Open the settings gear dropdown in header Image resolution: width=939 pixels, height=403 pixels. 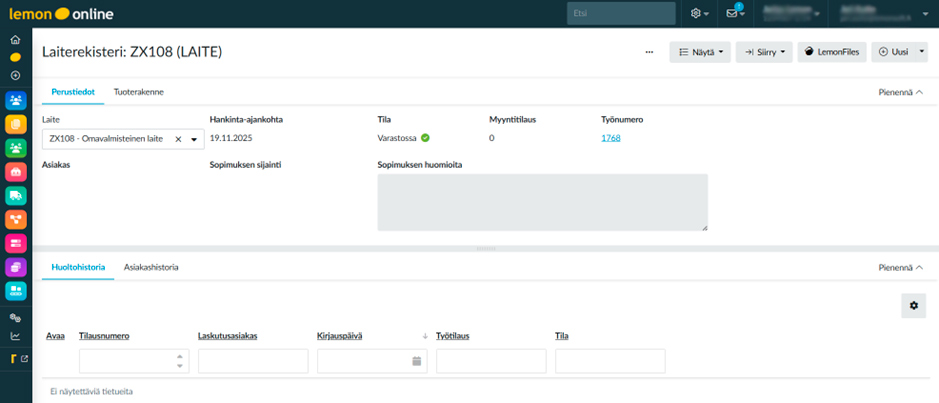click(700, 14)
